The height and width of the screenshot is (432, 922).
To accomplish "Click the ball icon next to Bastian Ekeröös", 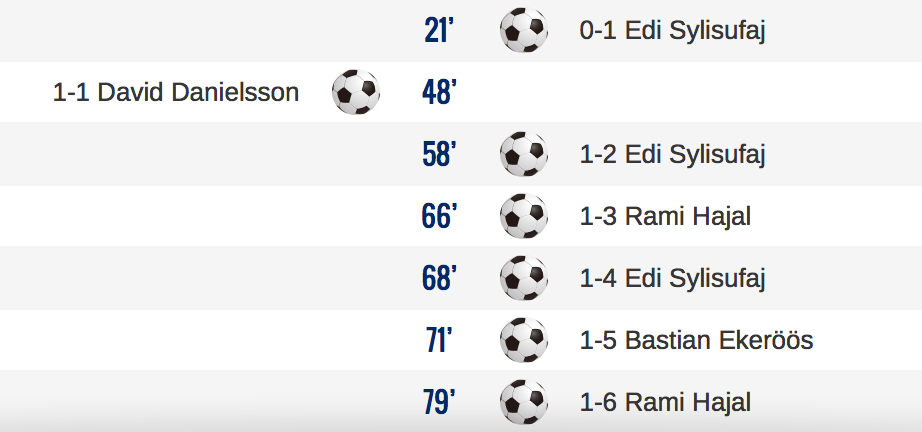I will tap(523, 340).
